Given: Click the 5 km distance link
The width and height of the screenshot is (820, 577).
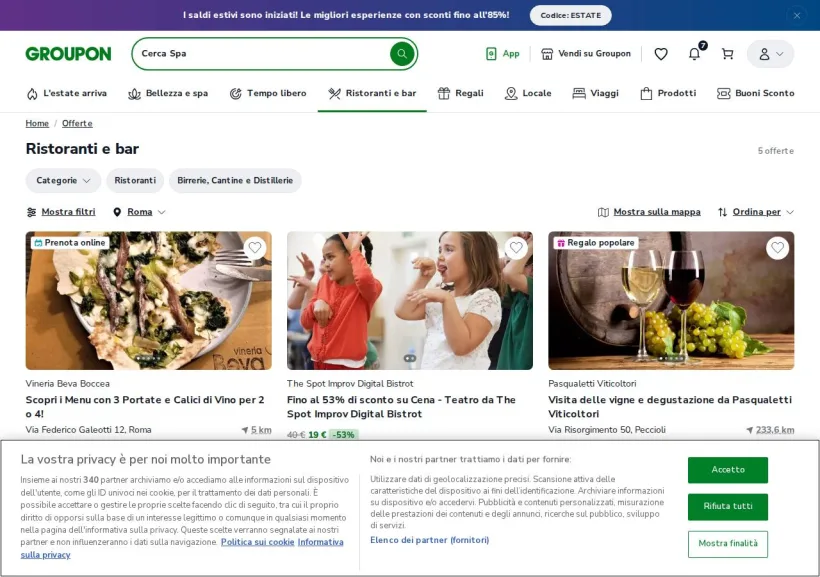Looking at the screenshot, I should click(x=257, y=430).
